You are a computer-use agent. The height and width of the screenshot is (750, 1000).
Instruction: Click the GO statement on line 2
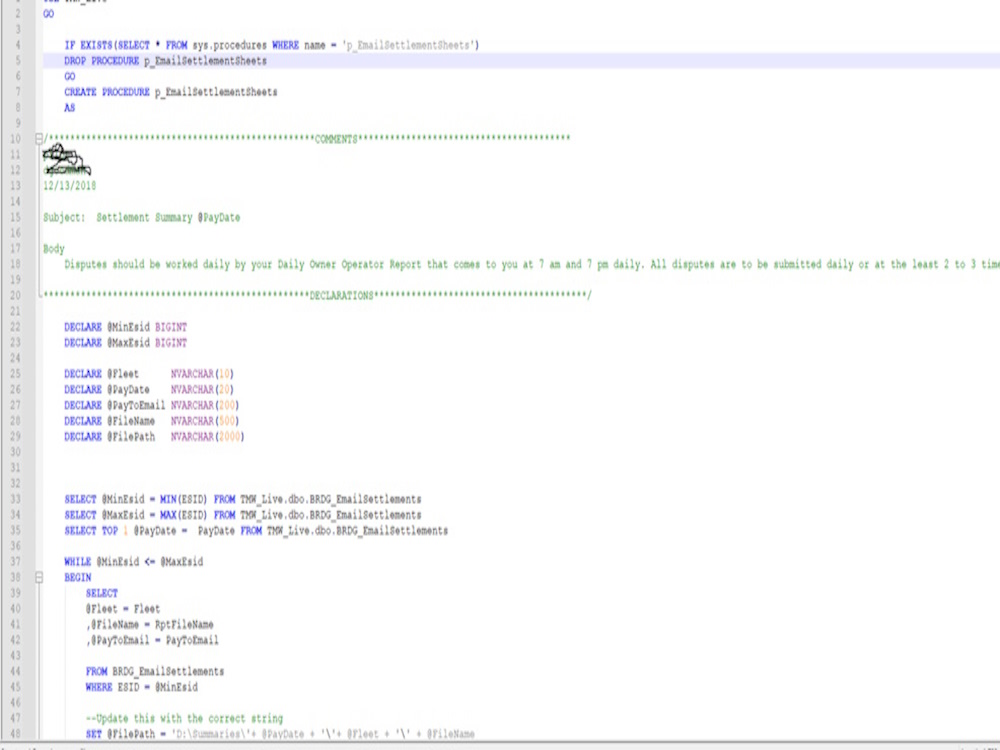[48, 14]
